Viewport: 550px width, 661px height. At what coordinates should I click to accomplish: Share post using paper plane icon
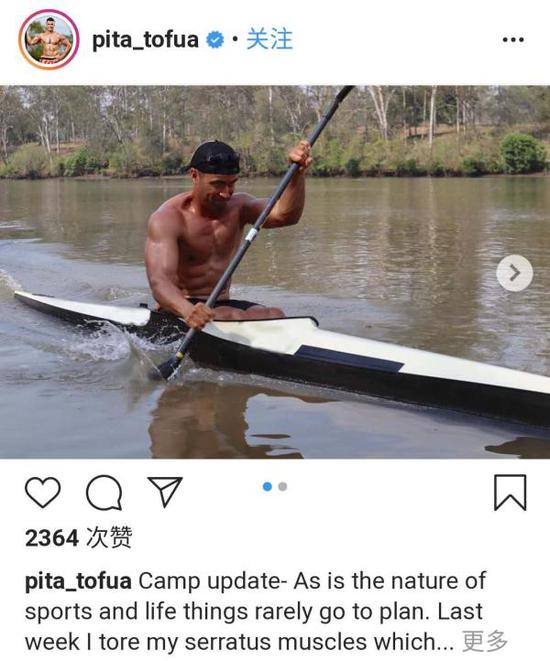[165, 491]
